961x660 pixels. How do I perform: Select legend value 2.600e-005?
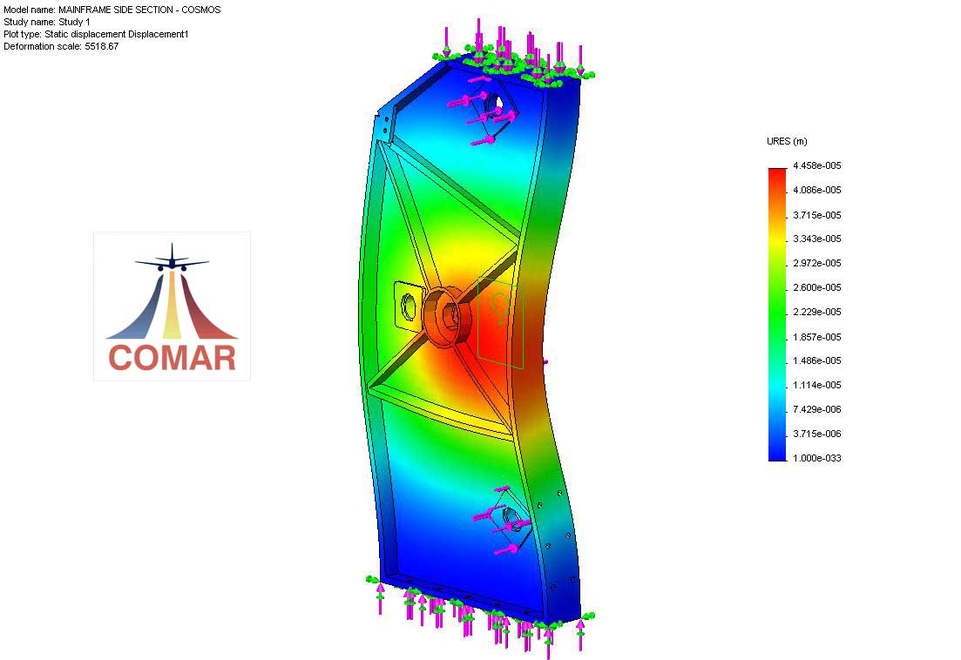[817, 287]
